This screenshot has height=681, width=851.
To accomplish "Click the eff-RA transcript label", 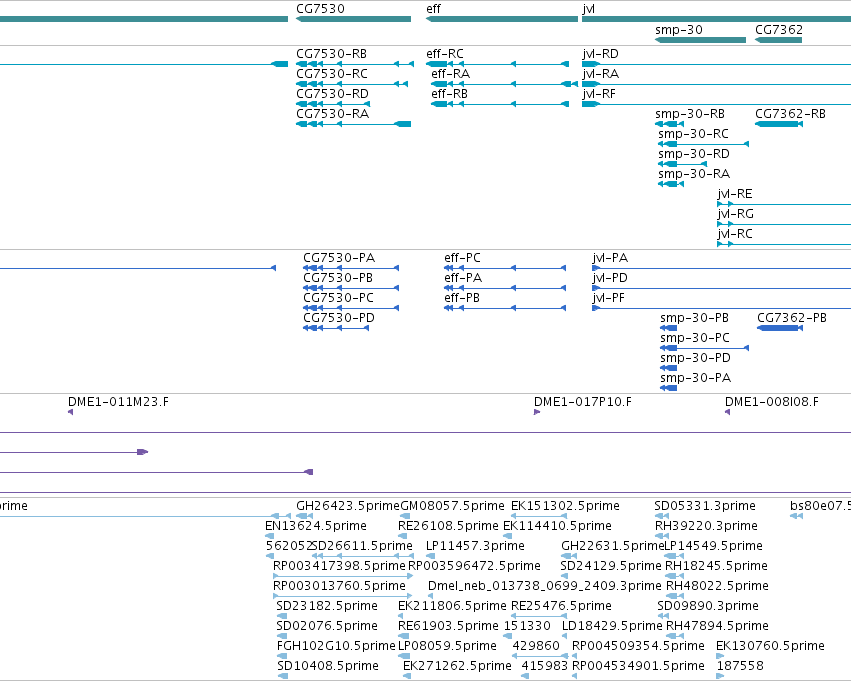I will point(450,74).
